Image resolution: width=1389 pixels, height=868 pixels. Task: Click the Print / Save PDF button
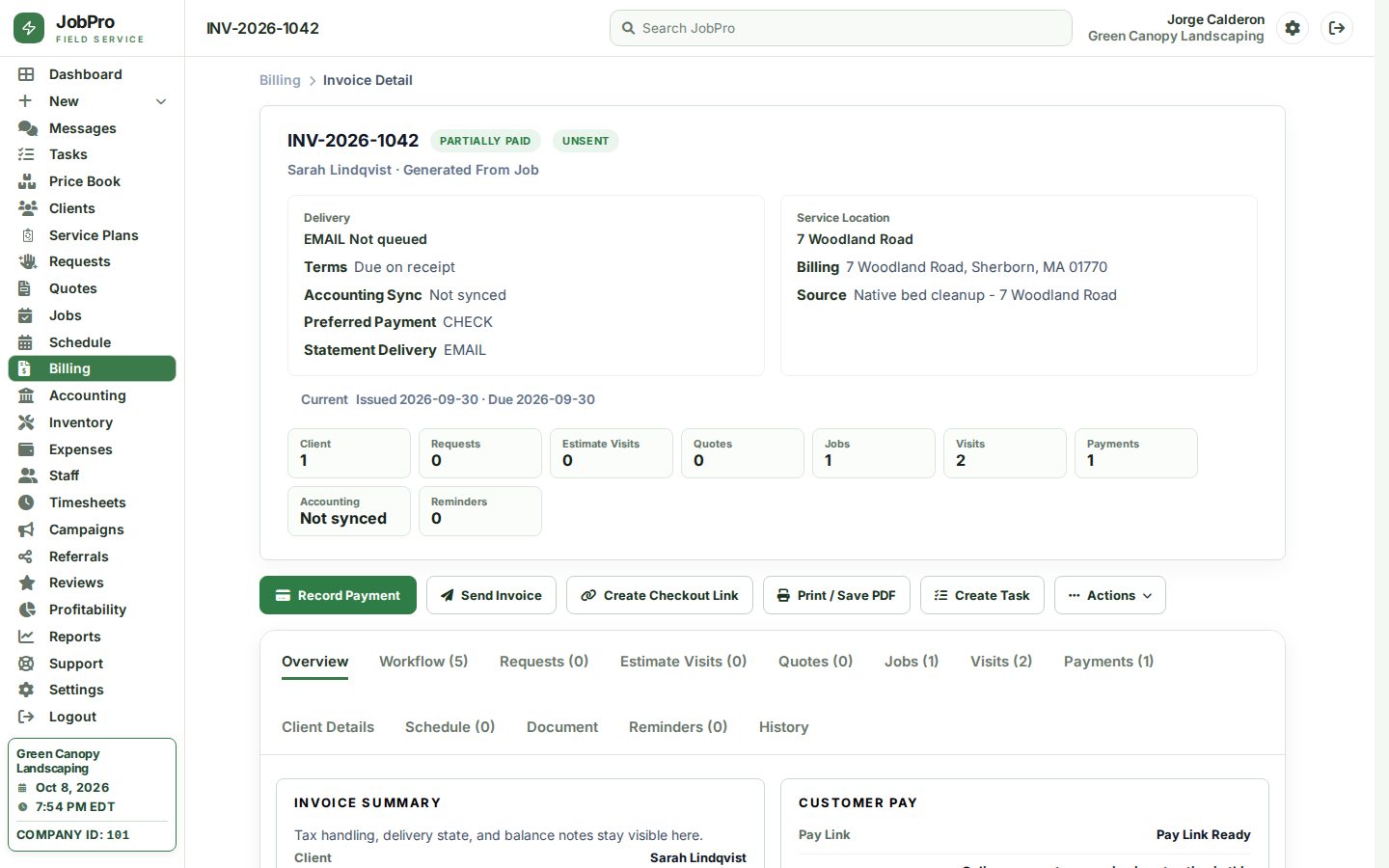coord(836,595)
